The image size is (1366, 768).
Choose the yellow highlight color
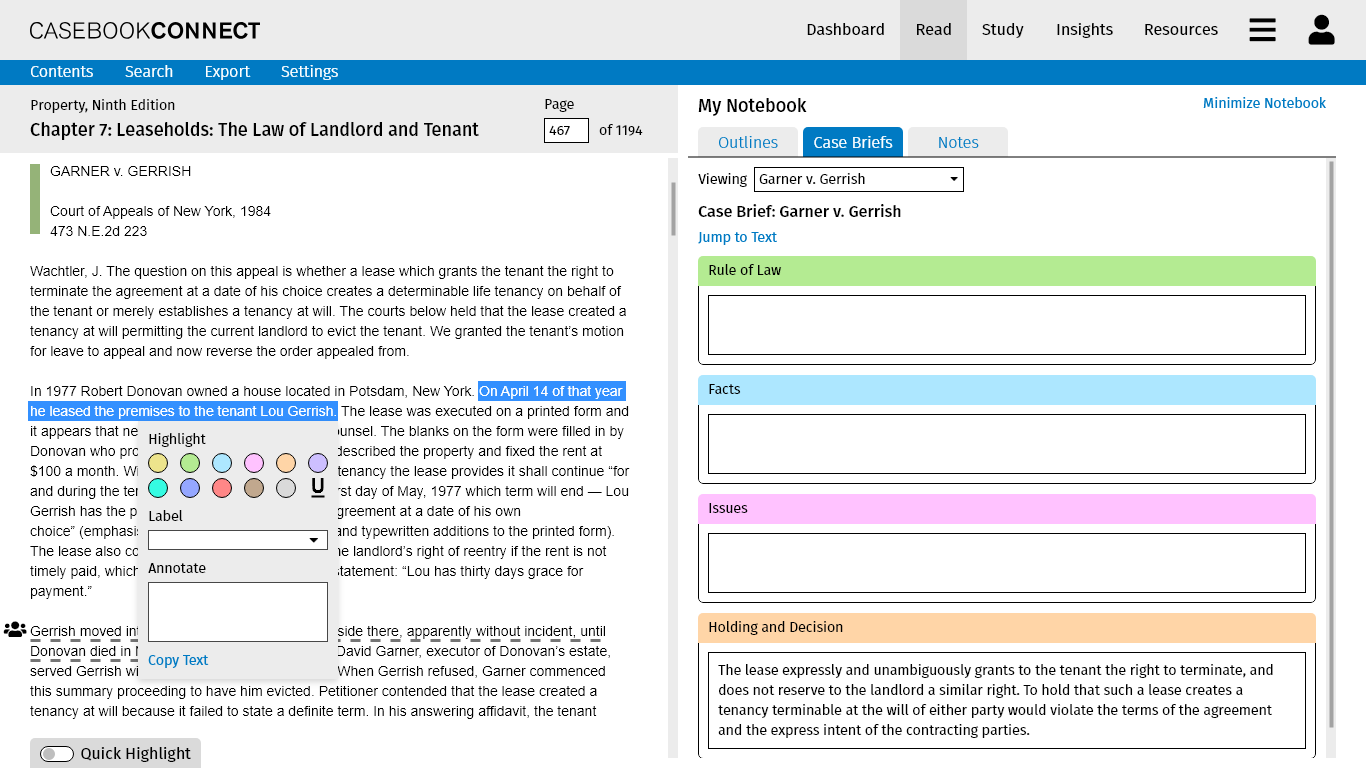[158, 463]
